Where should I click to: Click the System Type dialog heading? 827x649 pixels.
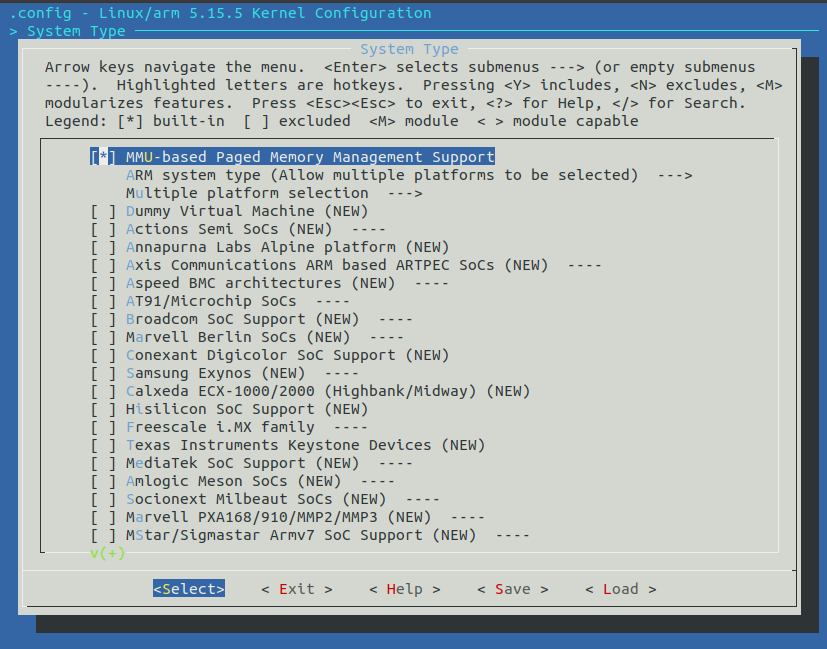(409, 49)
